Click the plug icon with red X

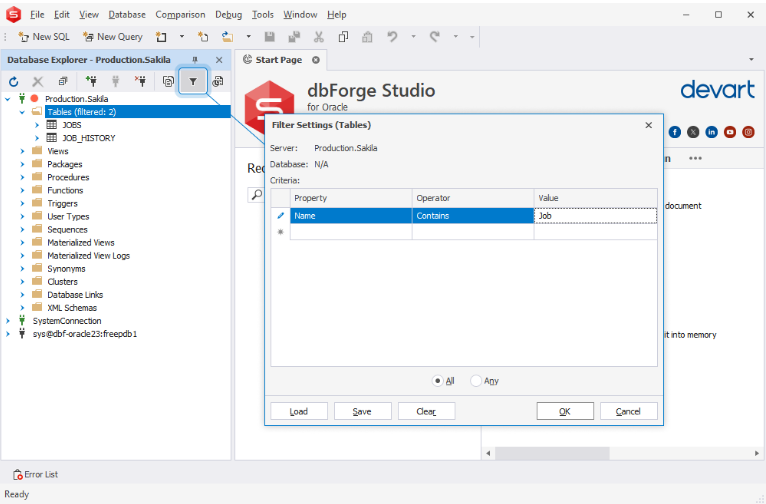point(140,81)
